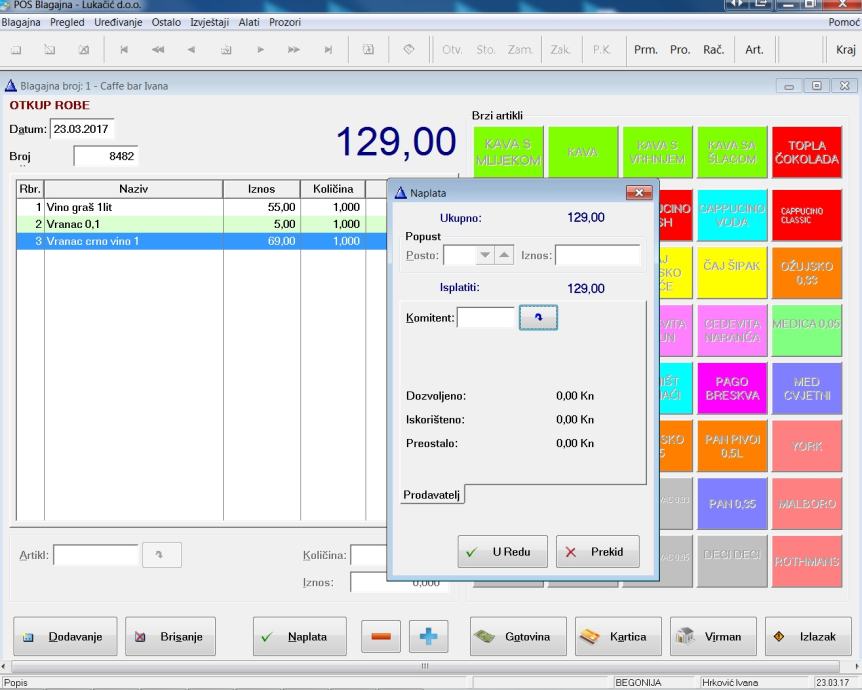Open the Pregled menu
This screenshot has width=862, height=690.
pos(67,22)
